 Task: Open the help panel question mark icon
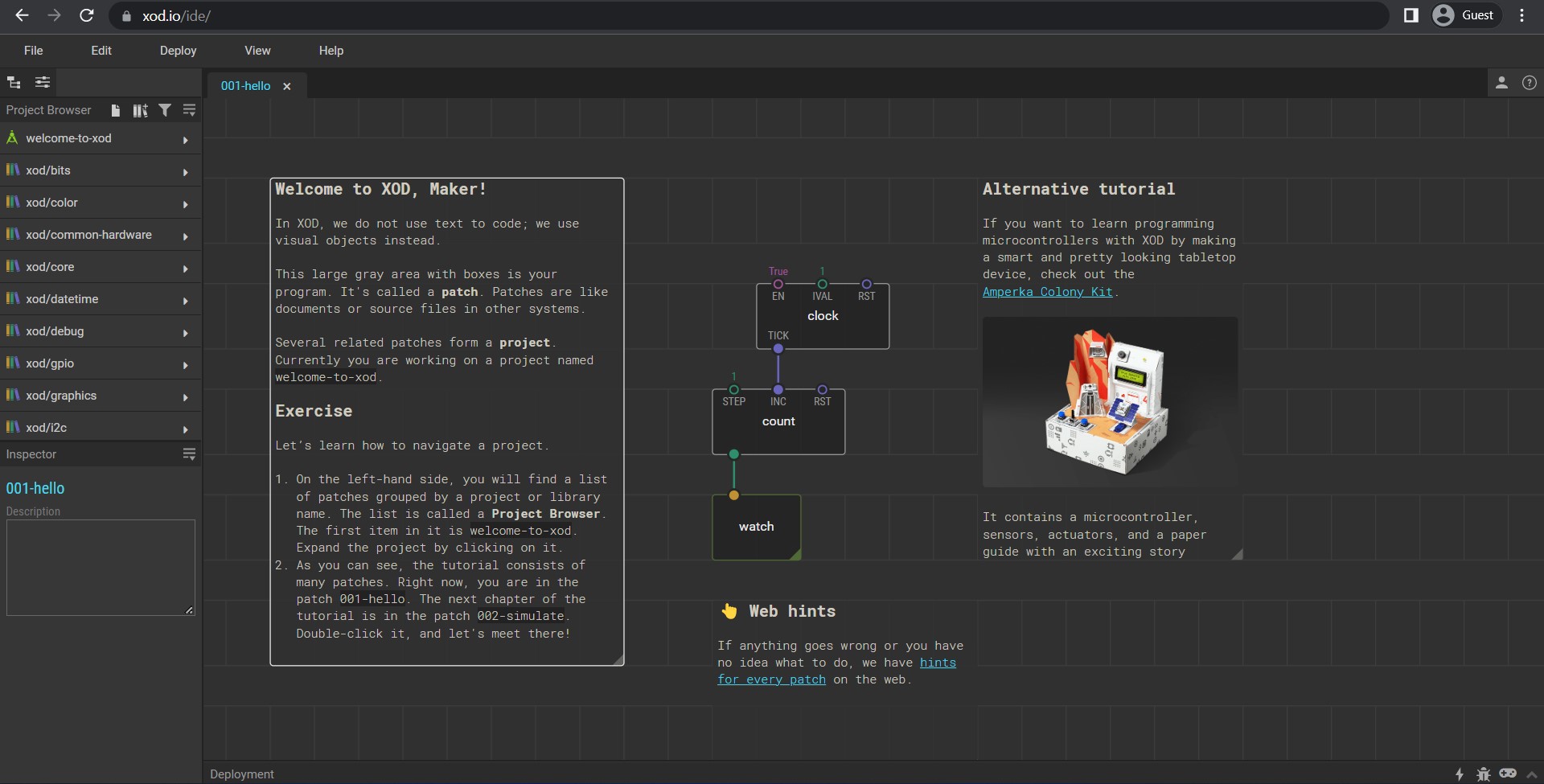pos(1530,83)
